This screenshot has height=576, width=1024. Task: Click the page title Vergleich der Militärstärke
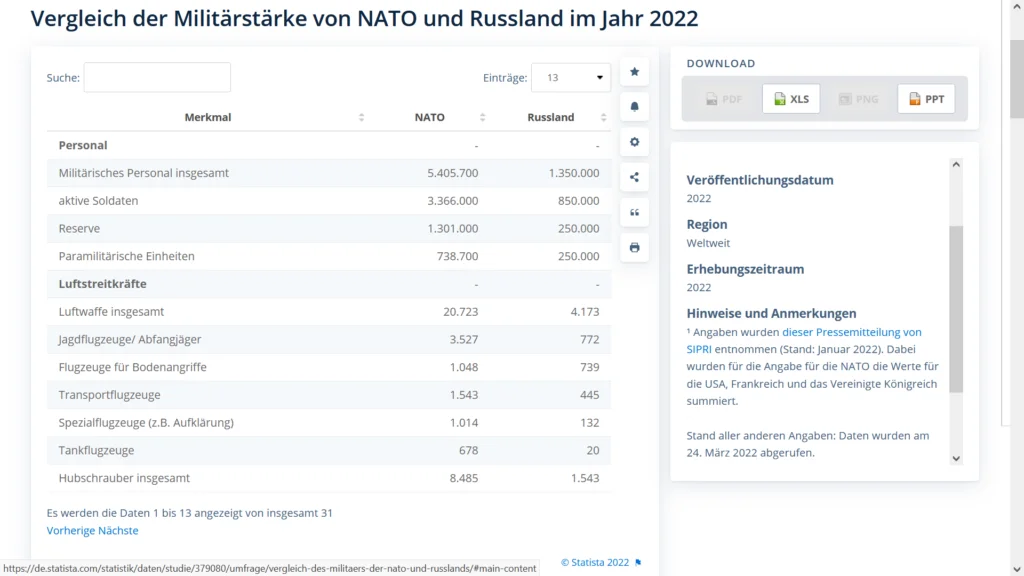click(364, 18)
